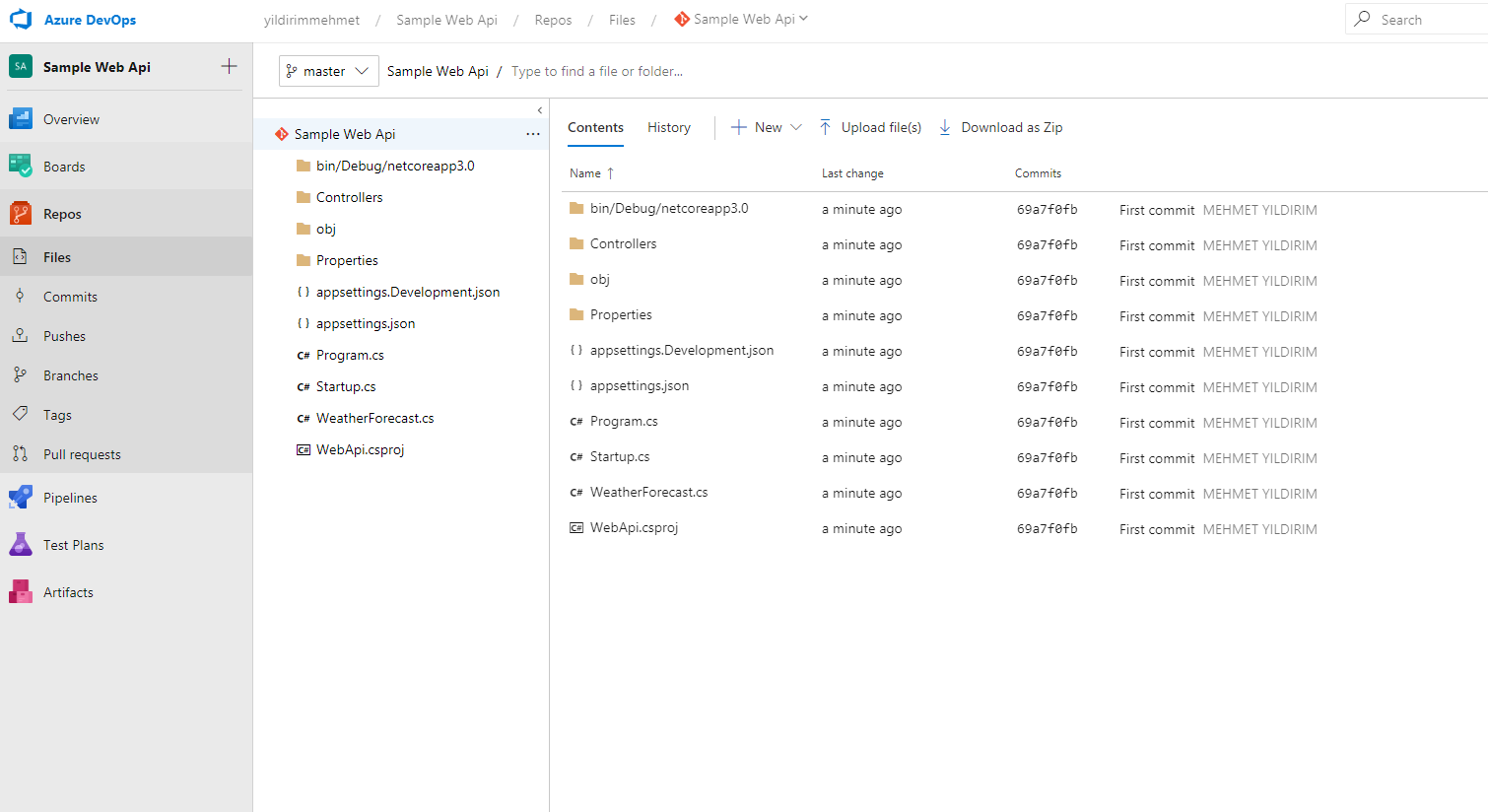Open Program.cs in contents list
The image size is (1488, 812).
click(x=624, y=421)
